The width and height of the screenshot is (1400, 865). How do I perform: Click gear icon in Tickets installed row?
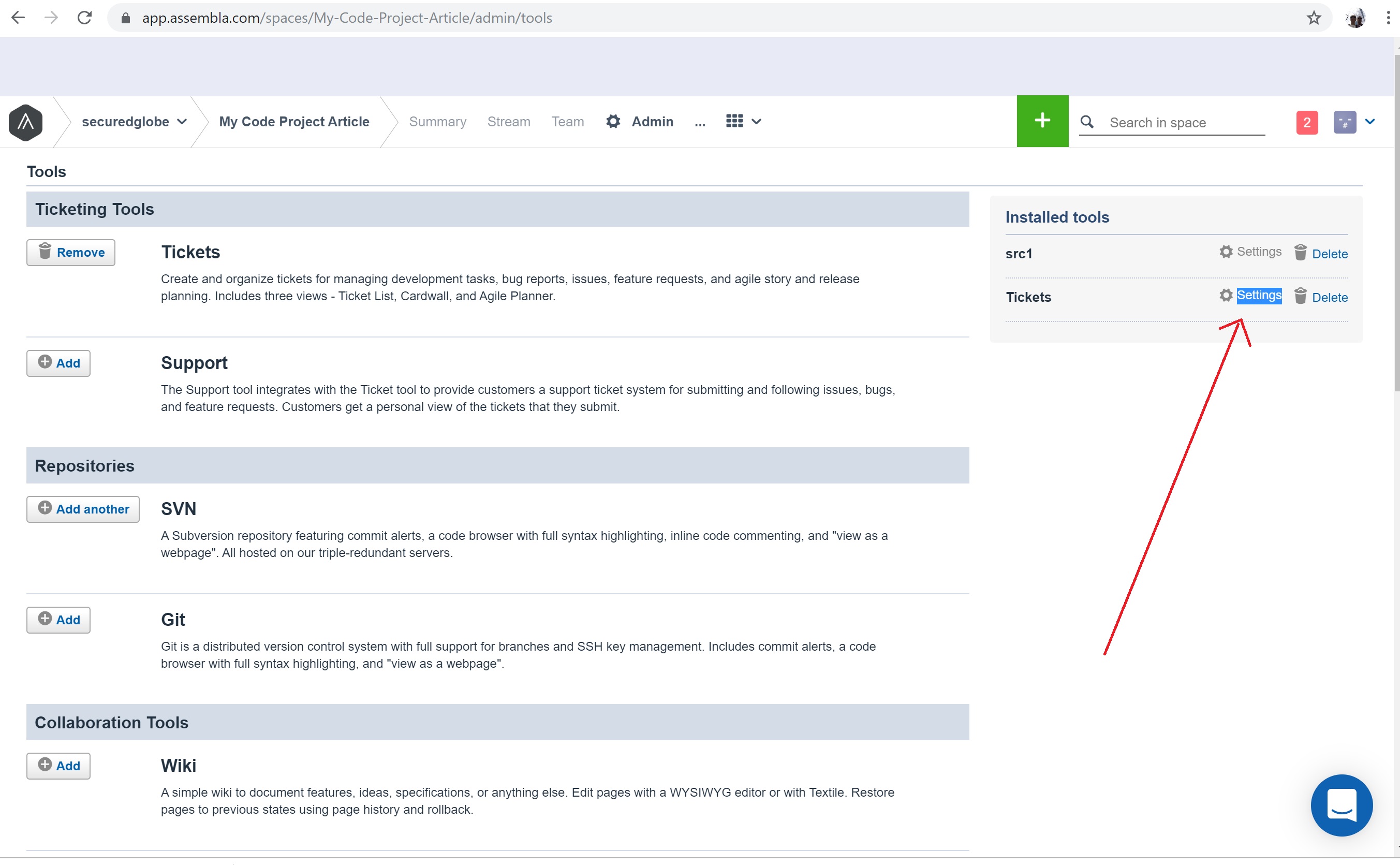pos(1226,295)
